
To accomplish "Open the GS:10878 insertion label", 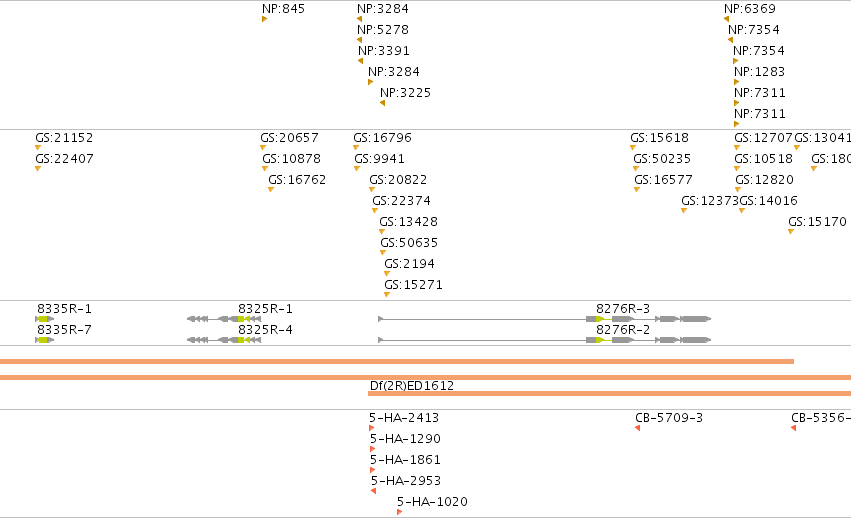I will click(291, 159).
